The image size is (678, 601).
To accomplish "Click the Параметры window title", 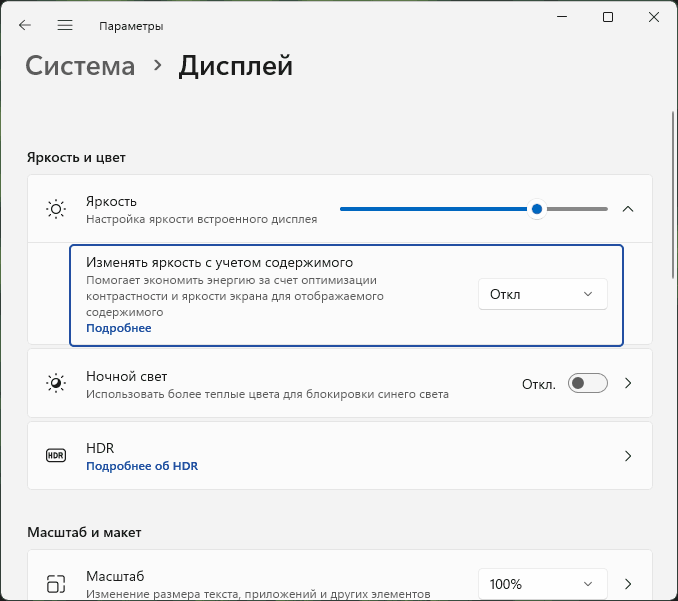I will [x=131, y=26].
